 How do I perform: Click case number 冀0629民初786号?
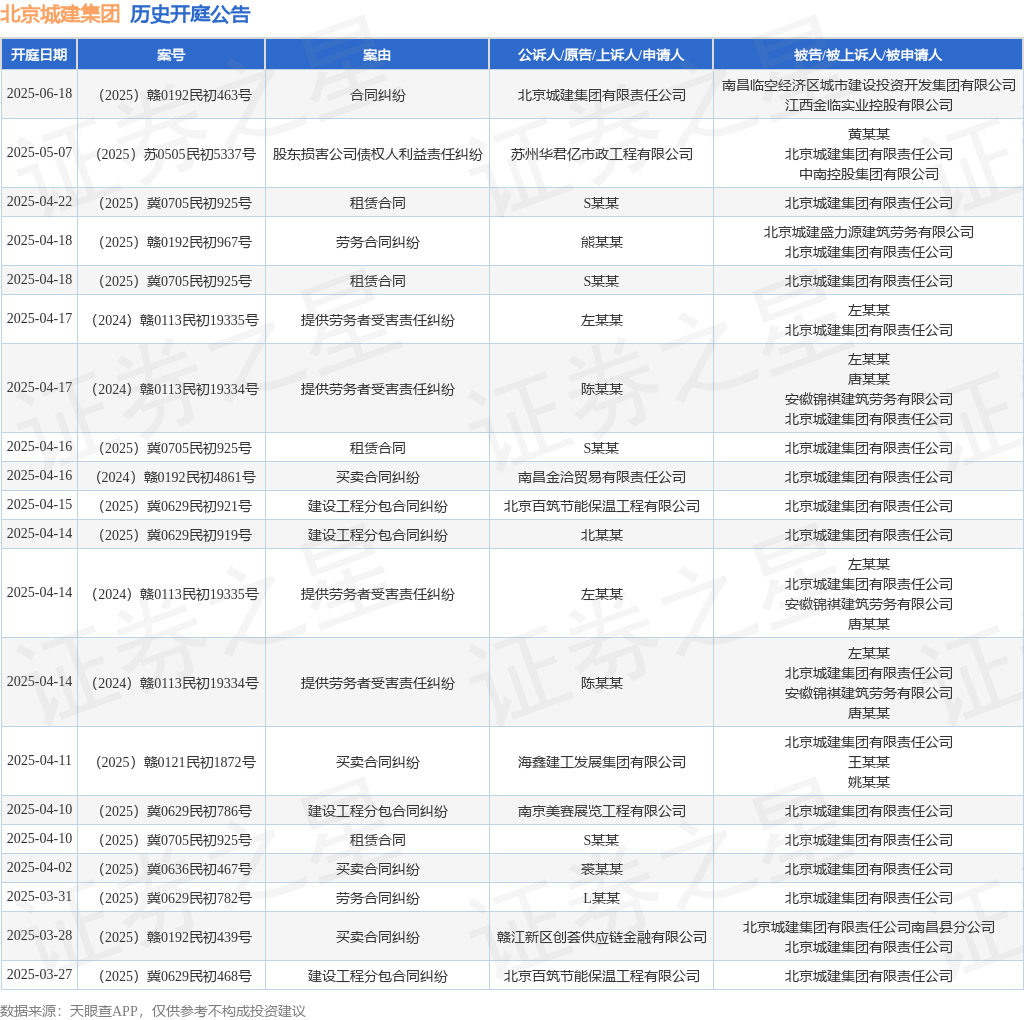[171, 811]
